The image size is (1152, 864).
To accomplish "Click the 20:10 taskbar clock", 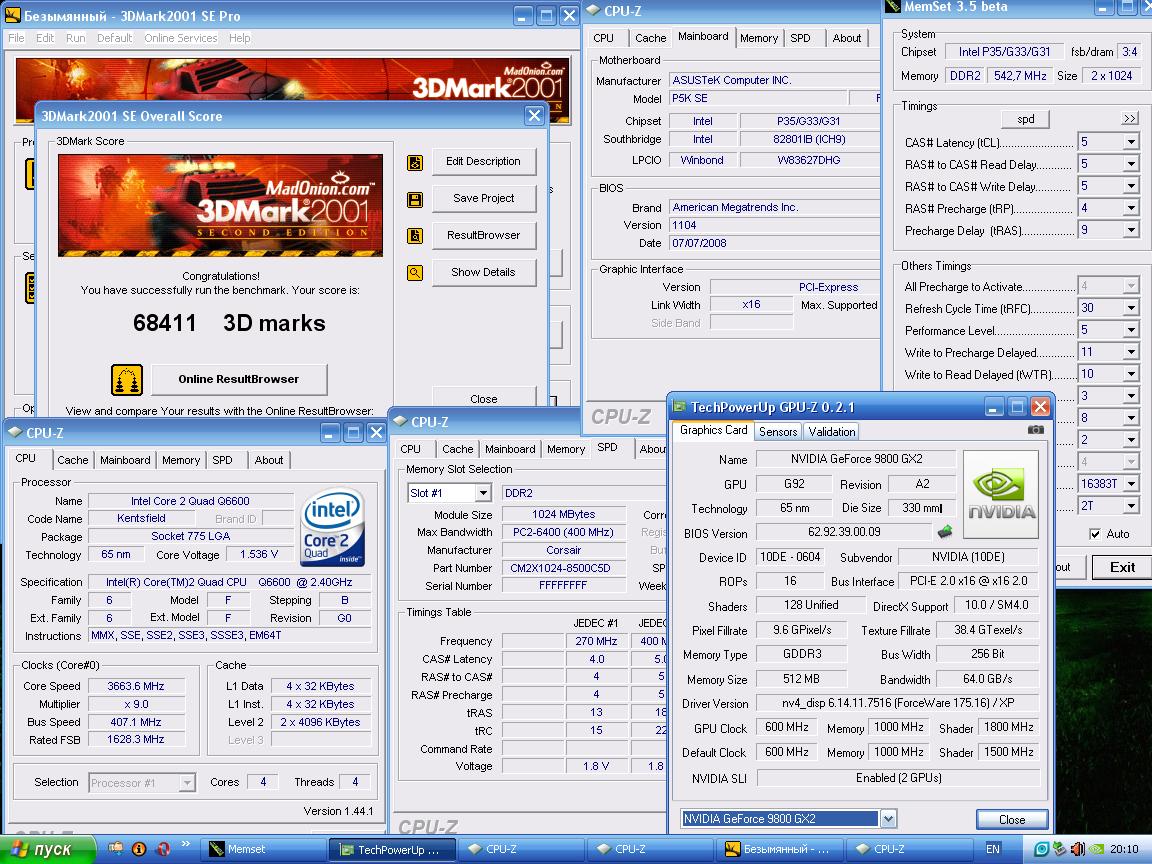I will coord(1124,849).
